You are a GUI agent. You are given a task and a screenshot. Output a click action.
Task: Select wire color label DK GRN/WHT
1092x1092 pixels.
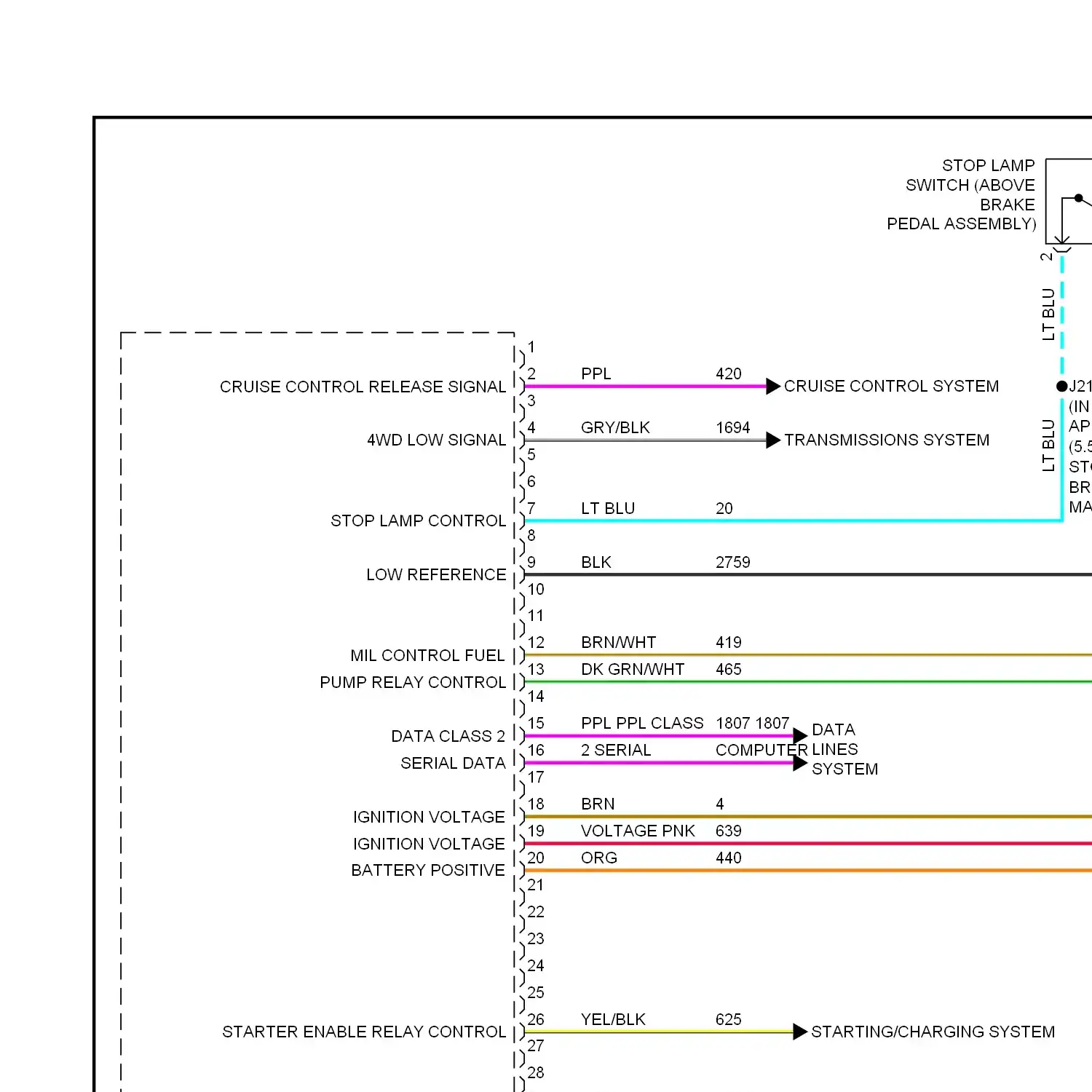pos(633,669)
